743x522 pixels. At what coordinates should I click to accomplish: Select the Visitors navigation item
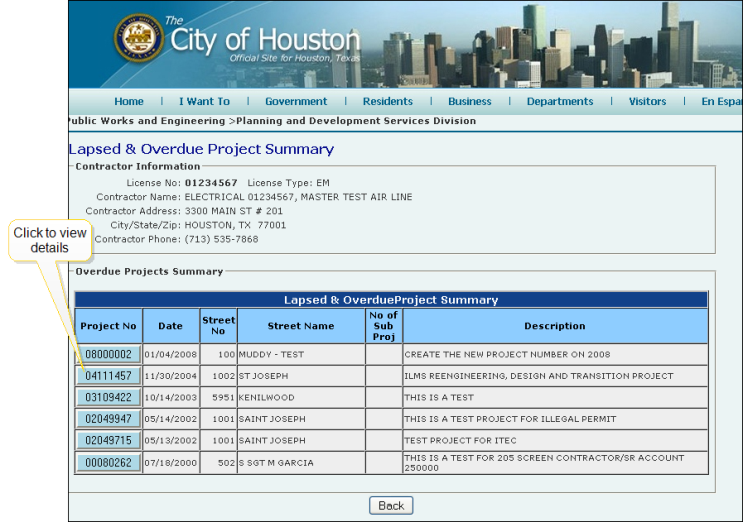[647, 101]
